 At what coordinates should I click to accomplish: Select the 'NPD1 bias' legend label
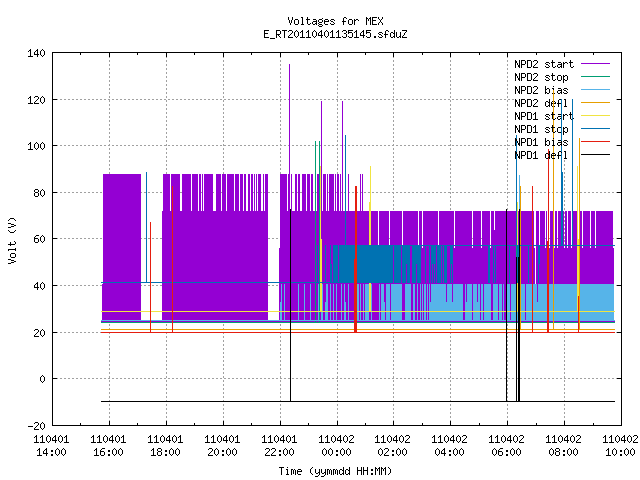click(541, 142)
